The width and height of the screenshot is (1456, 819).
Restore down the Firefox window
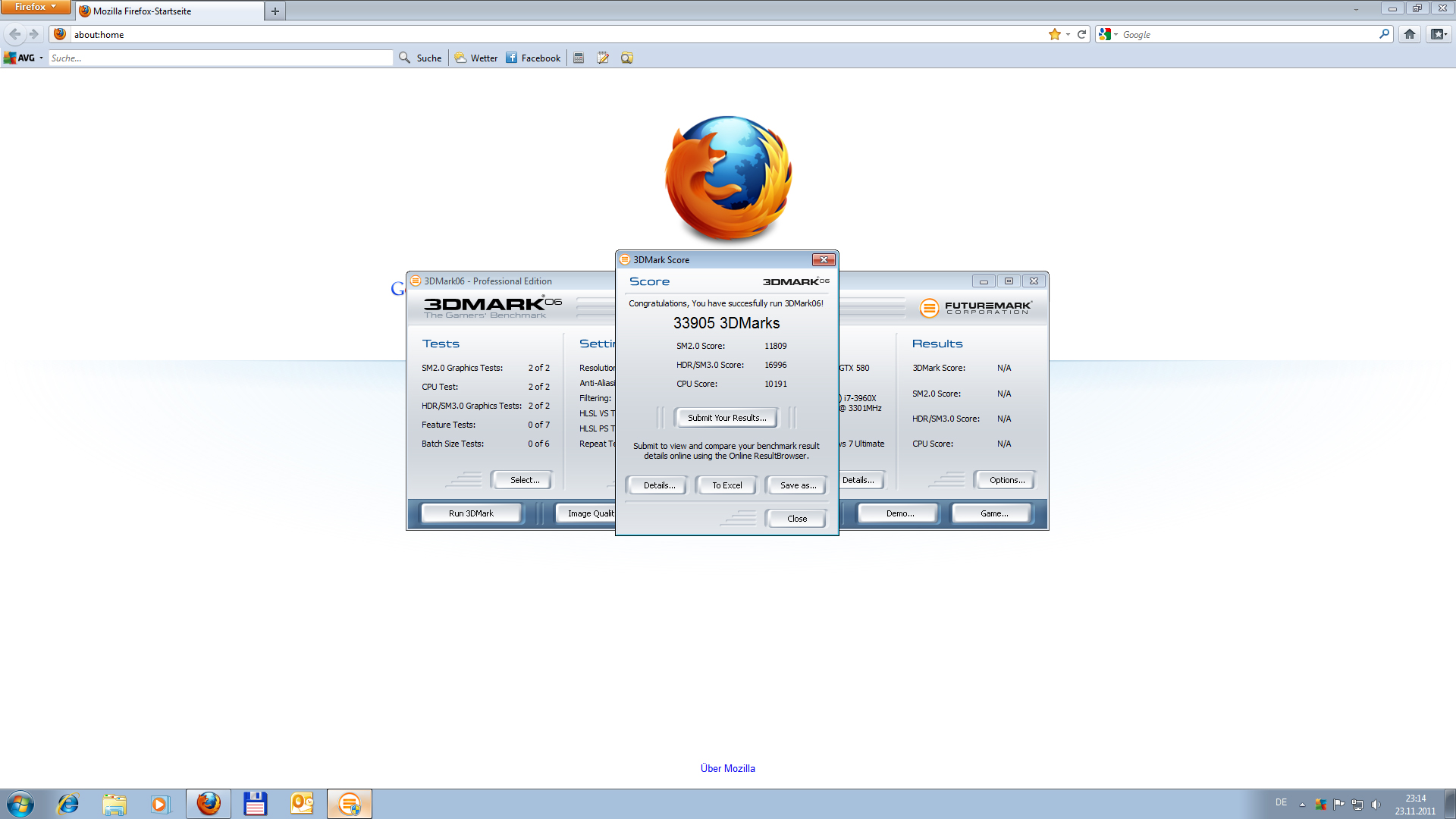1417,8
